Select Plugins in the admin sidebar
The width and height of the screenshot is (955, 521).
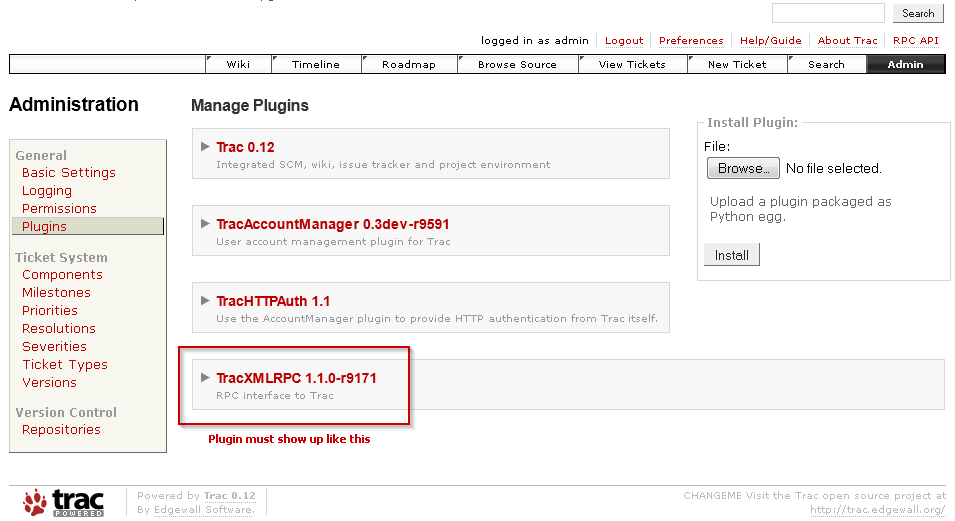[x=88, y=226]
